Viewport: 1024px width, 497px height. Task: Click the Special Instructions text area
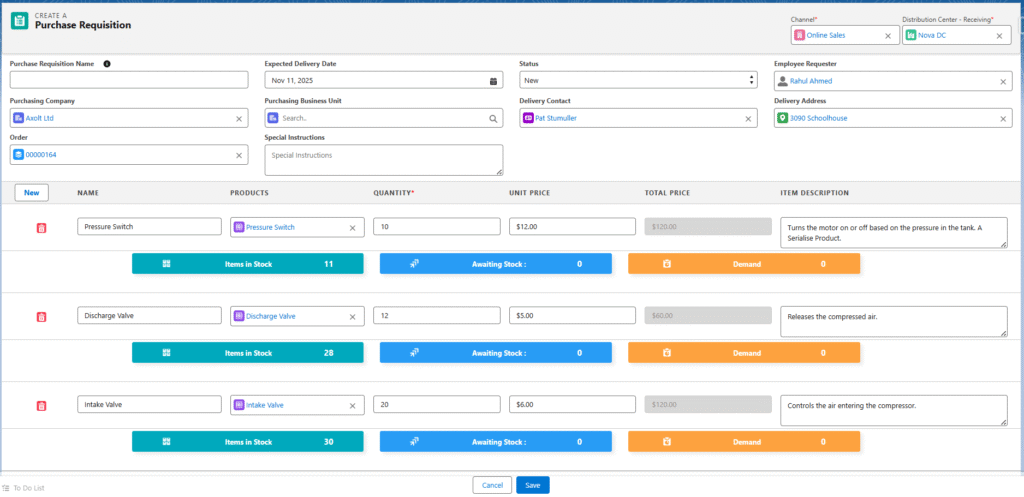click(383, 160)
